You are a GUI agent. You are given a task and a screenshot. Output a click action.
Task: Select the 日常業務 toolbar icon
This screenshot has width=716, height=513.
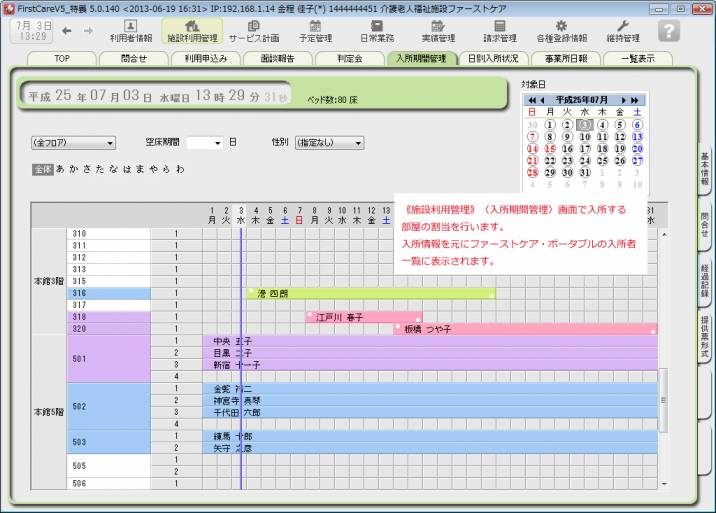pos(376,30)
